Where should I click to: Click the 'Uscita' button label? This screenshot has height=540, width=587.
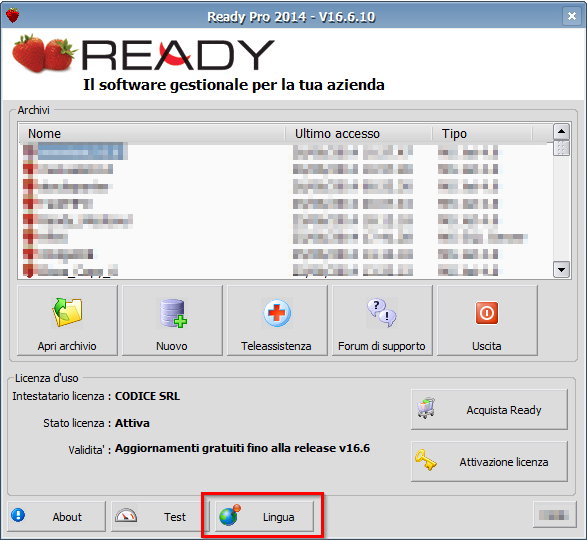[487, 346]
